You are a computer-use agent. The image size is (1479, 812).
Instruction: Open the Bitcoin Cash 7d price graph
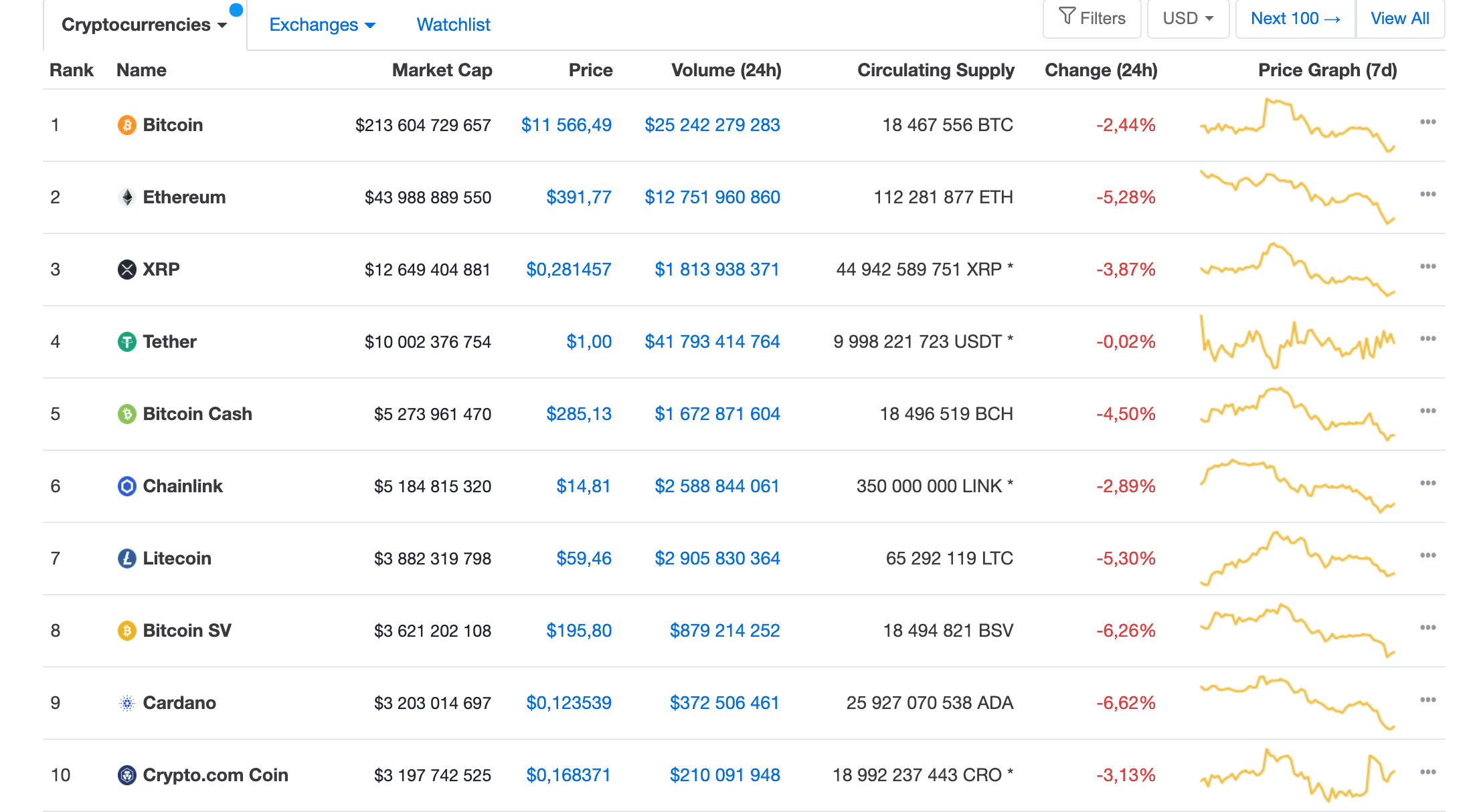1297,414
